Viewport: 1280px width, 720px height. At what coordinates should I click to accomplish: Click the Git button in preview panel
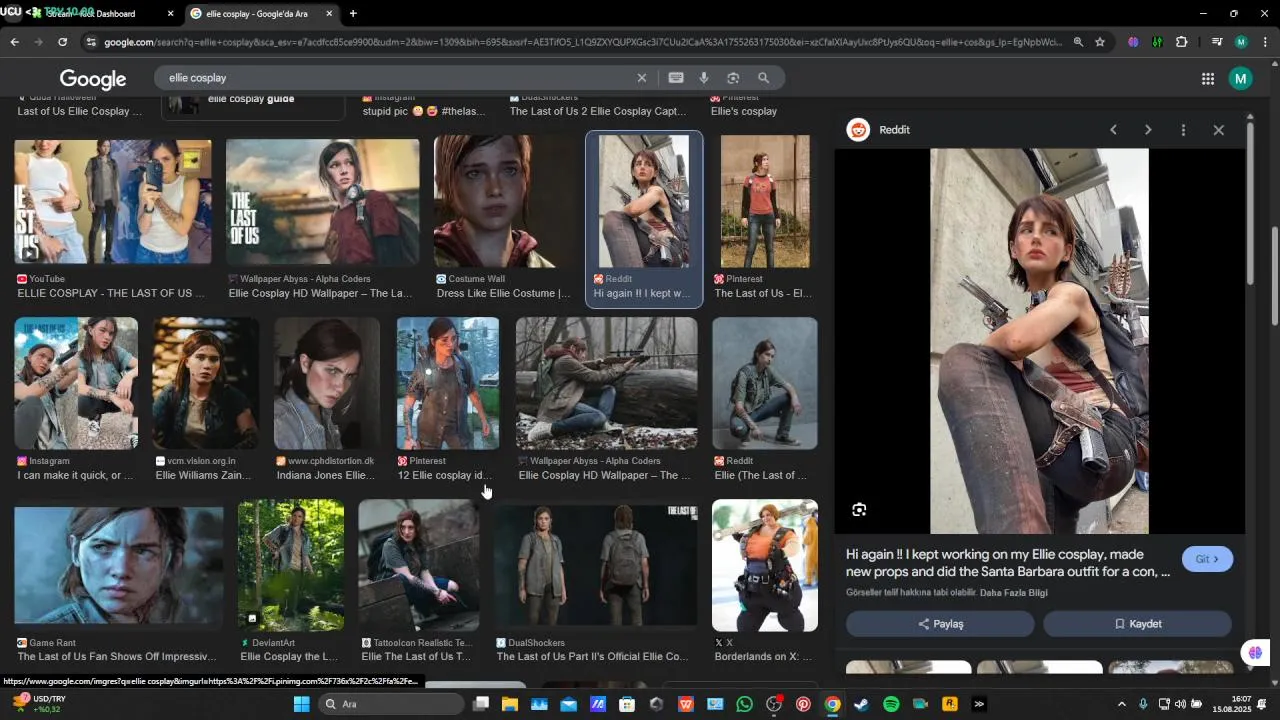click(1207, 559)
